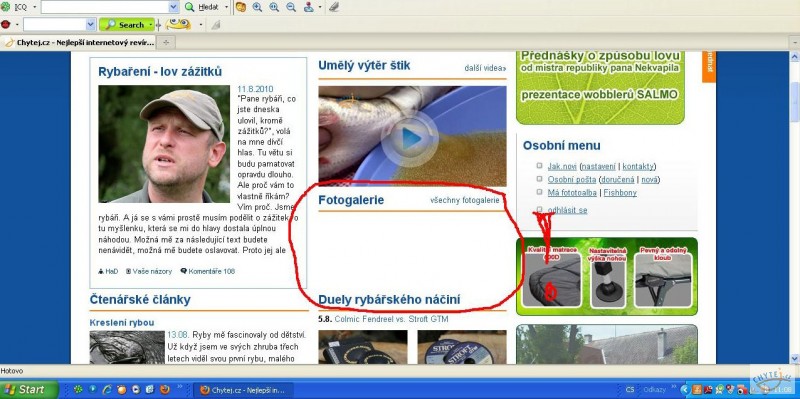Click the red ladybug toolbar icon

tap(6, 24)
